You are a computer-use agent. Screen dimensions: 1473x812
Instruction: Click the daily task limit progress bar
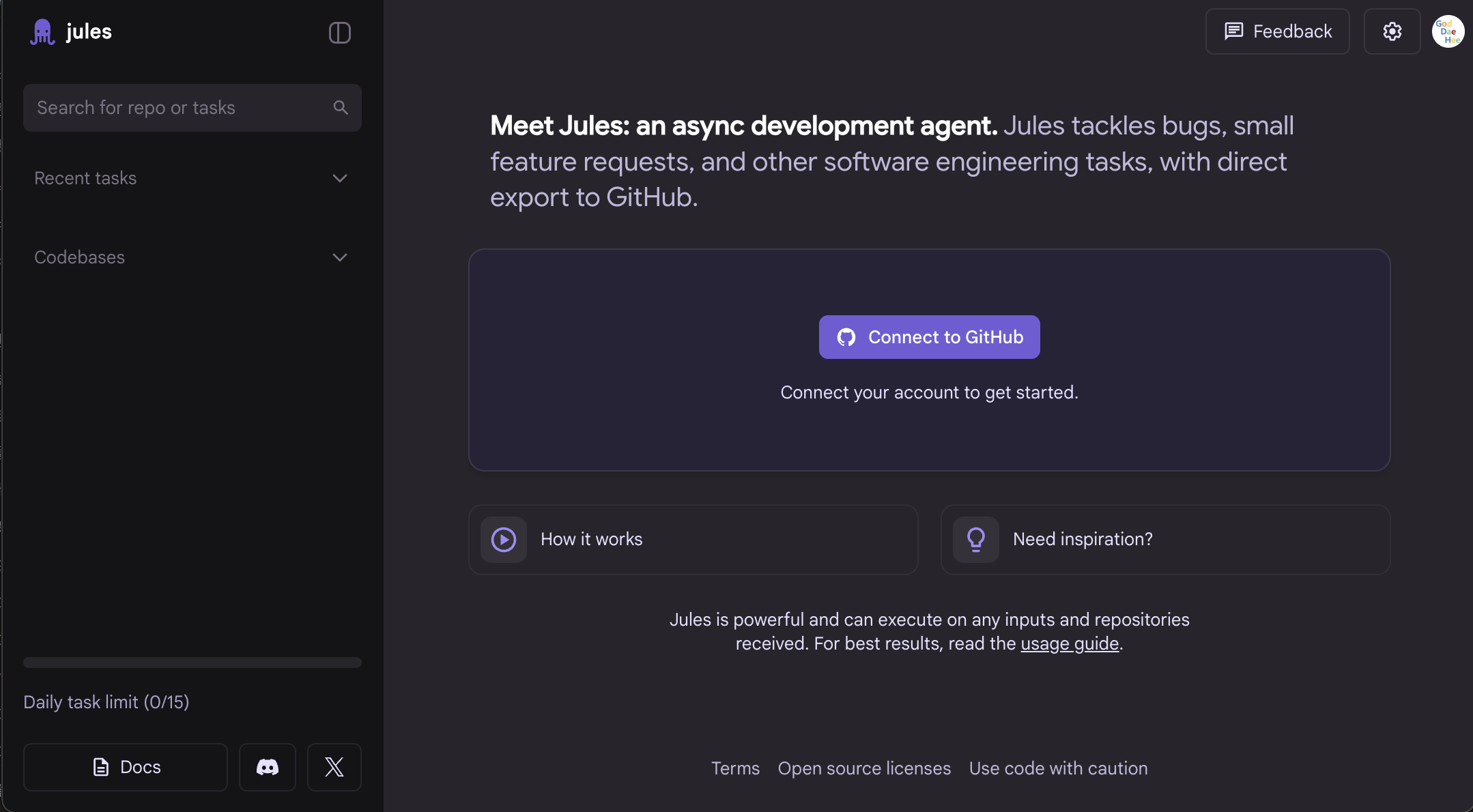(192, 663)
